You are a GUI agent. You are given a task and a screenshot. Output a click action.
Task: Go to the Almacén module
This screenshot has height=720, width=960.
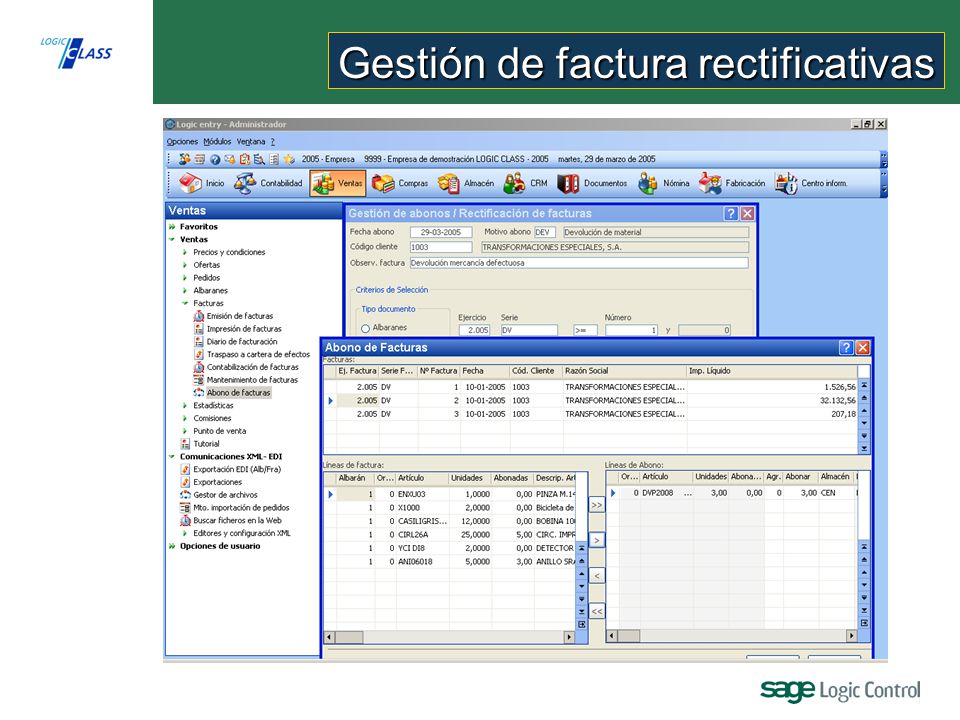pos(466,183)
